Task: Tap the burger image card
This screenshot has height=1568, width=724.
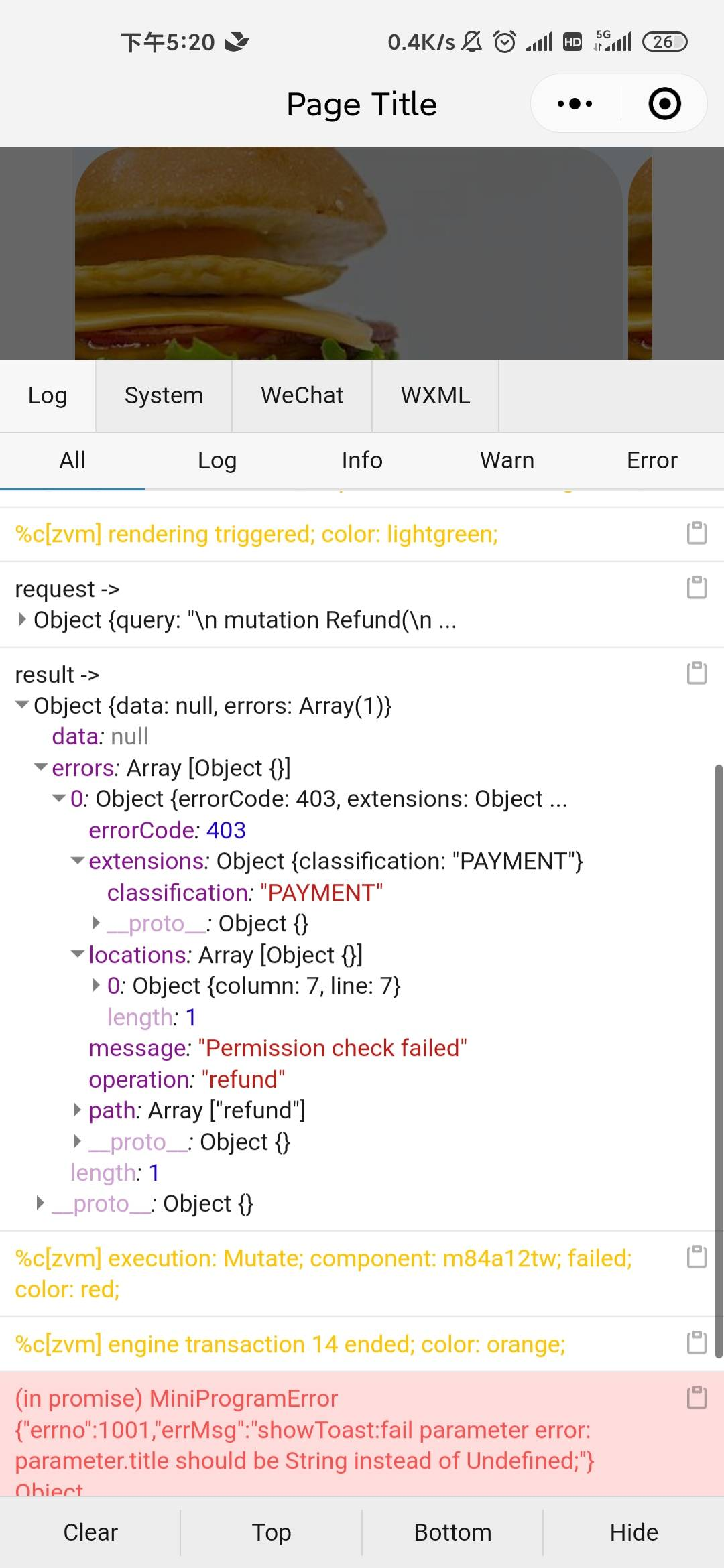Action: pos(349,253)
